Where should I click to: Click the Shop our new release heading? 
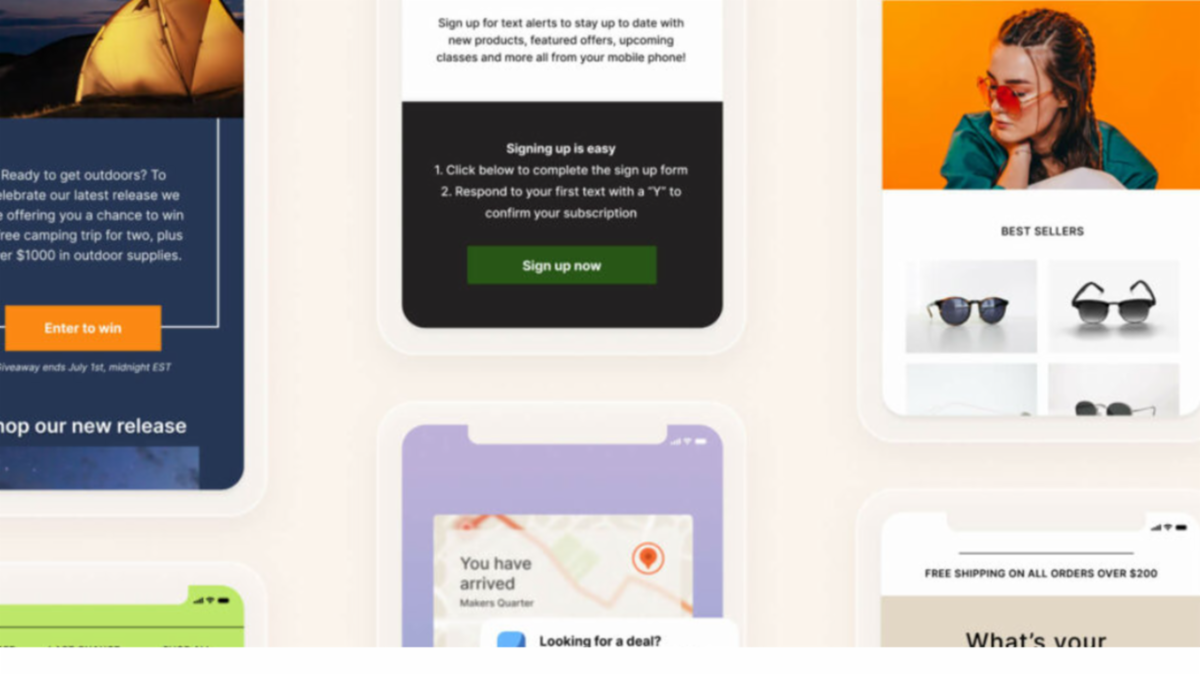click(x=93, y=426)
